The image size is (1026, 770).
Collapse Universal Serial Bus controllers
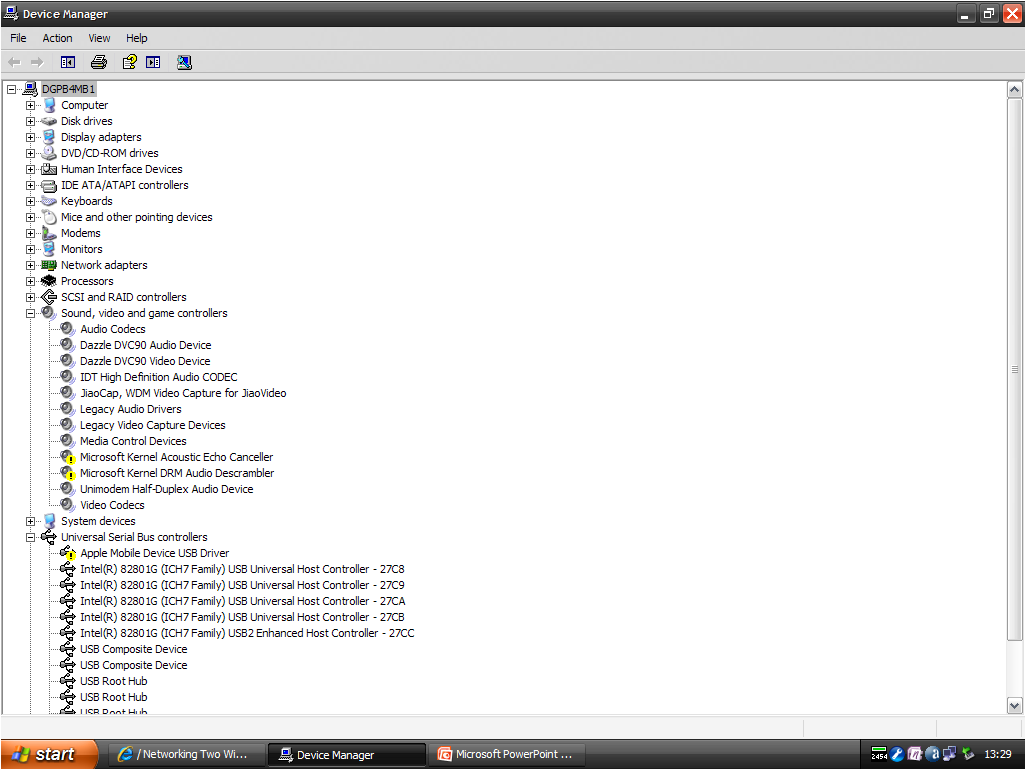(30, 538)
